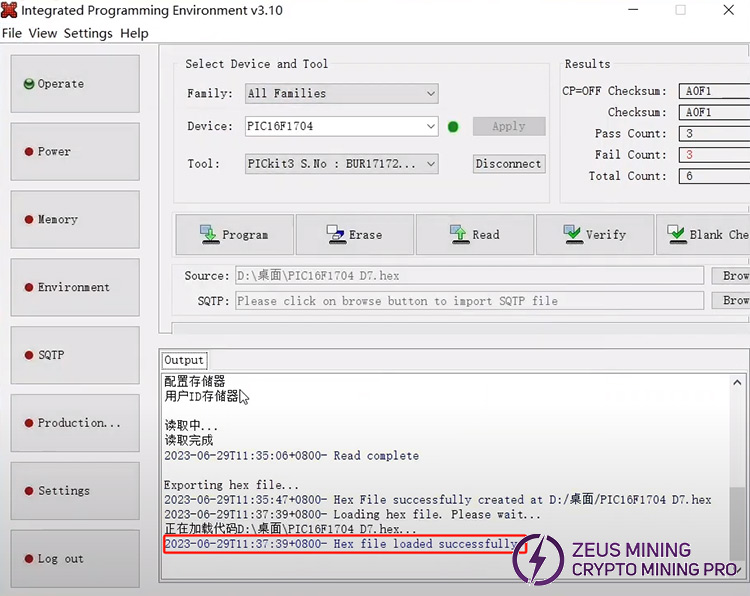Image resolution: width=750 pixels, height=596 pixels.
Task: Click the red dot beside Environment
Action: [x=29, y=287]
